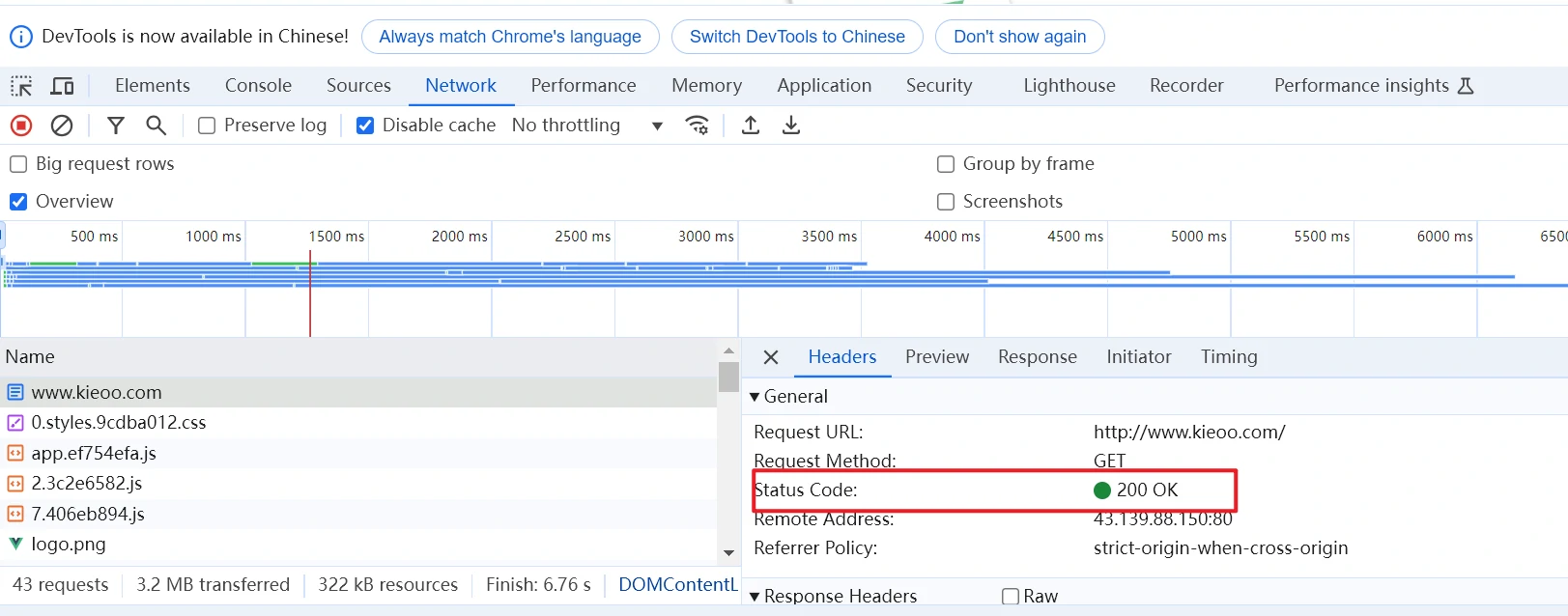Click the Don't show again button
1568x616 pixels.
pyautogui.click(x=1019, y=37)
